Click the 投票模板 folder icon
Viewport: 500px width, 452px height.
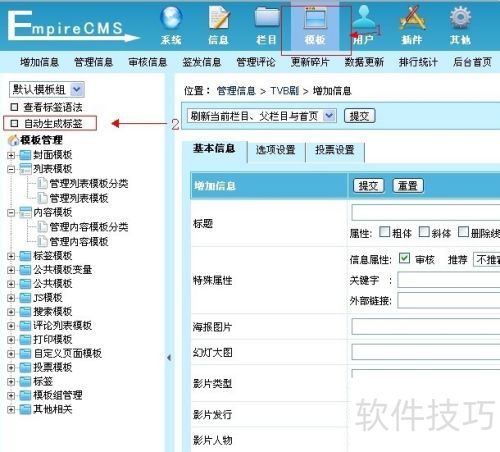click(x=25, y=368)
